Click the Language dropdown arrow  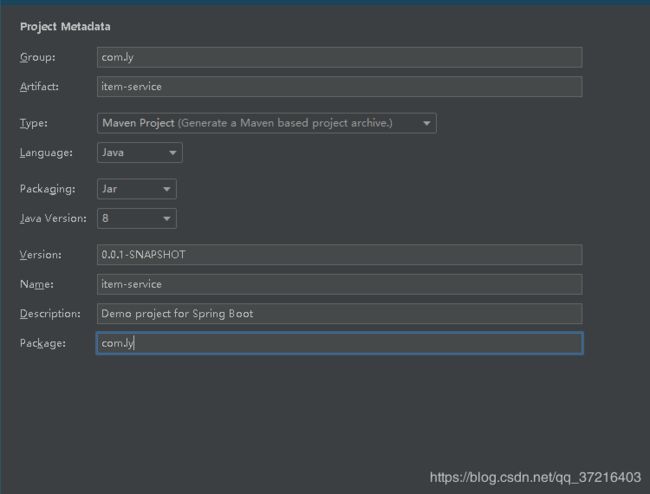(x=172, y=153)
